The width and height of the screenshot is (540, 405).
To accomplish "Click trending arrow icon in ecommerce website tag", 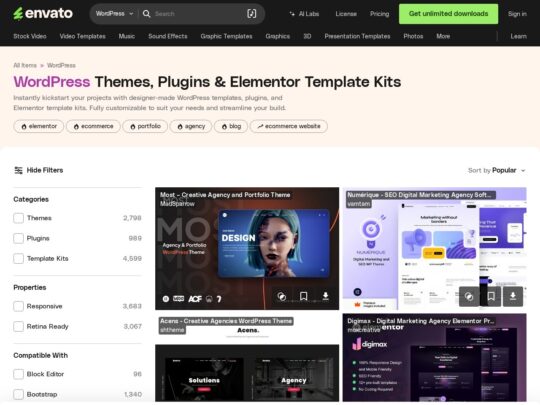I will 260,126.
